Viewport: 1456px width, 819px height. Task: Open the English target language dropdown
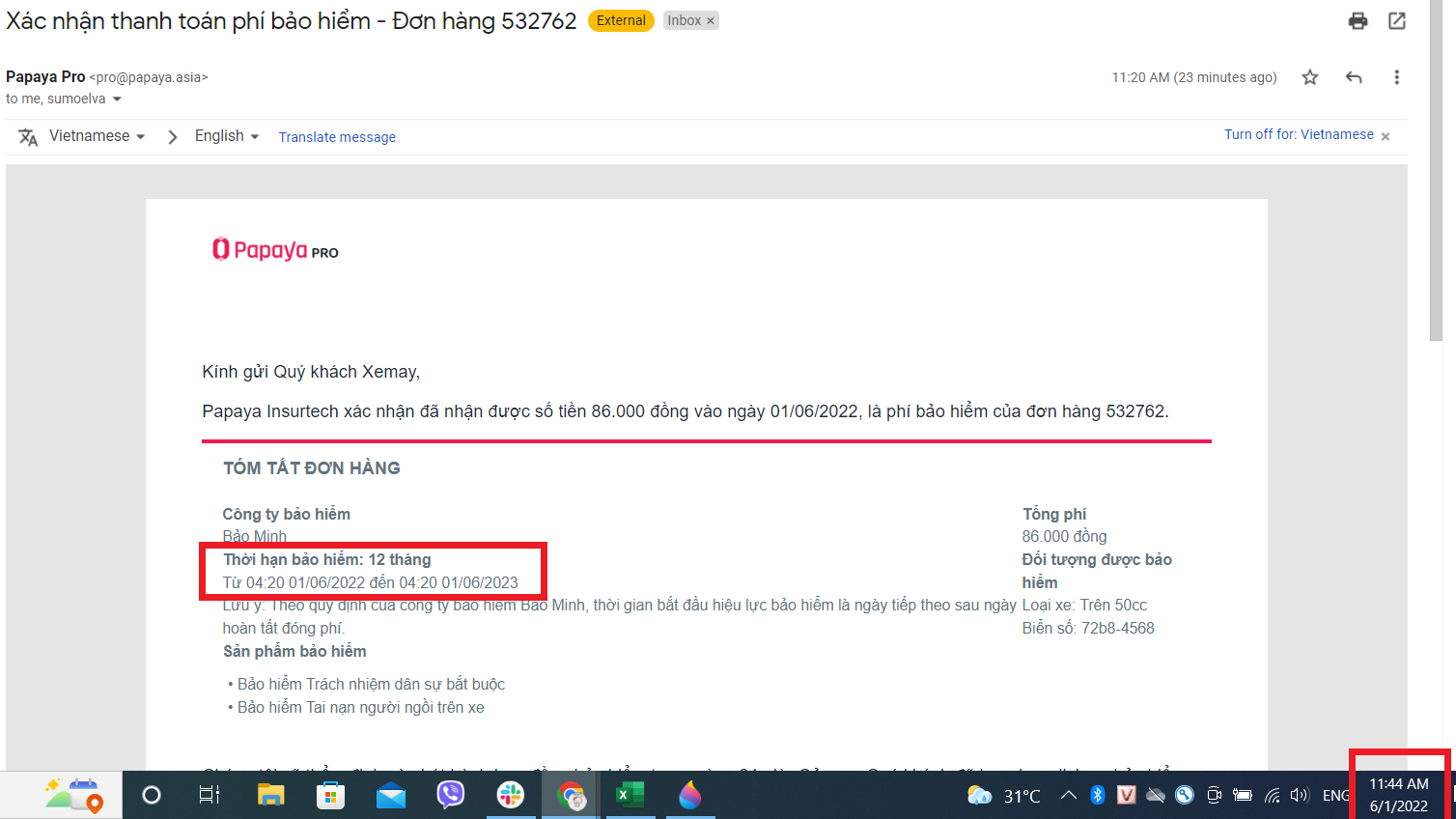(227, 136)
